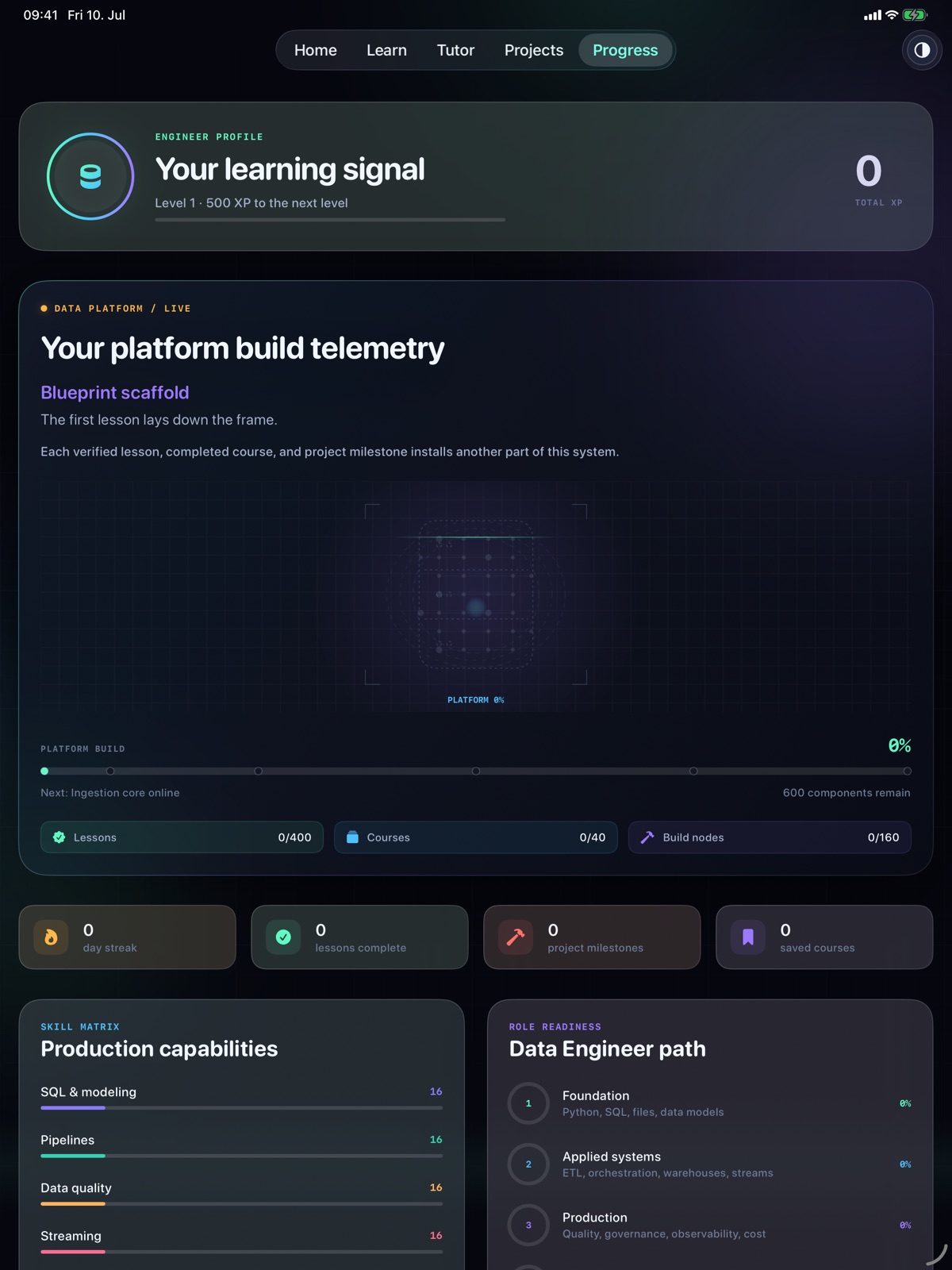Click the flame day streak icon
This screenshot has width=952, height=1270.
51,937
